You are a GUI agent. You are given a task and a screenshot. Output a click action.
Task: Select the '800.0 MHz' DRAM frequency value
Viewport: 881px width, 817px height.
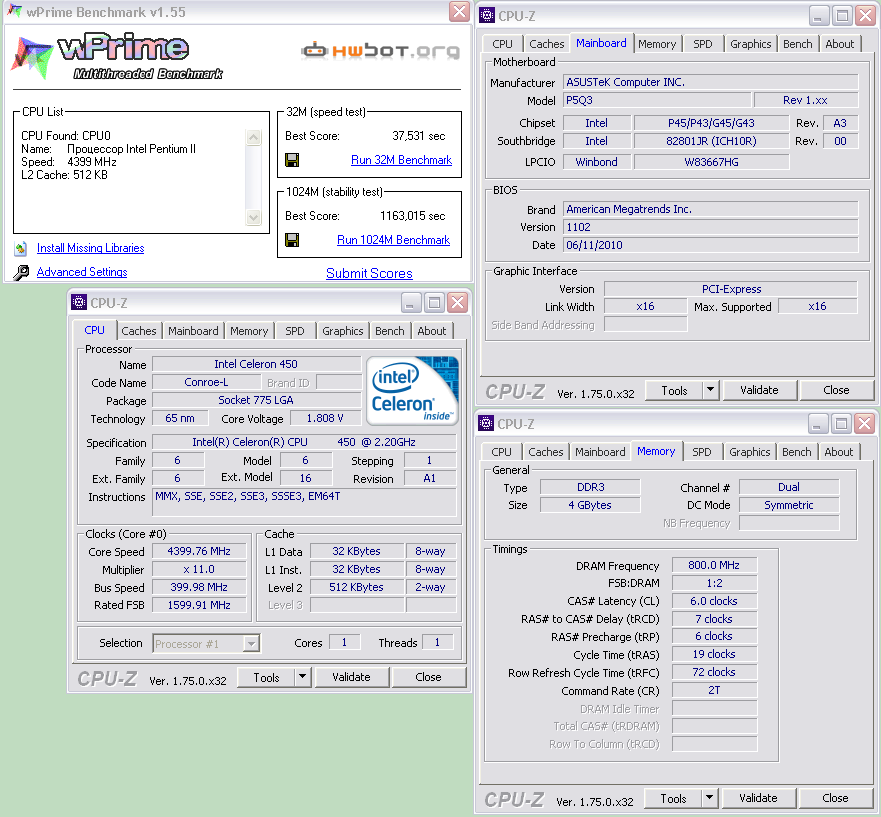pos(714,565)
